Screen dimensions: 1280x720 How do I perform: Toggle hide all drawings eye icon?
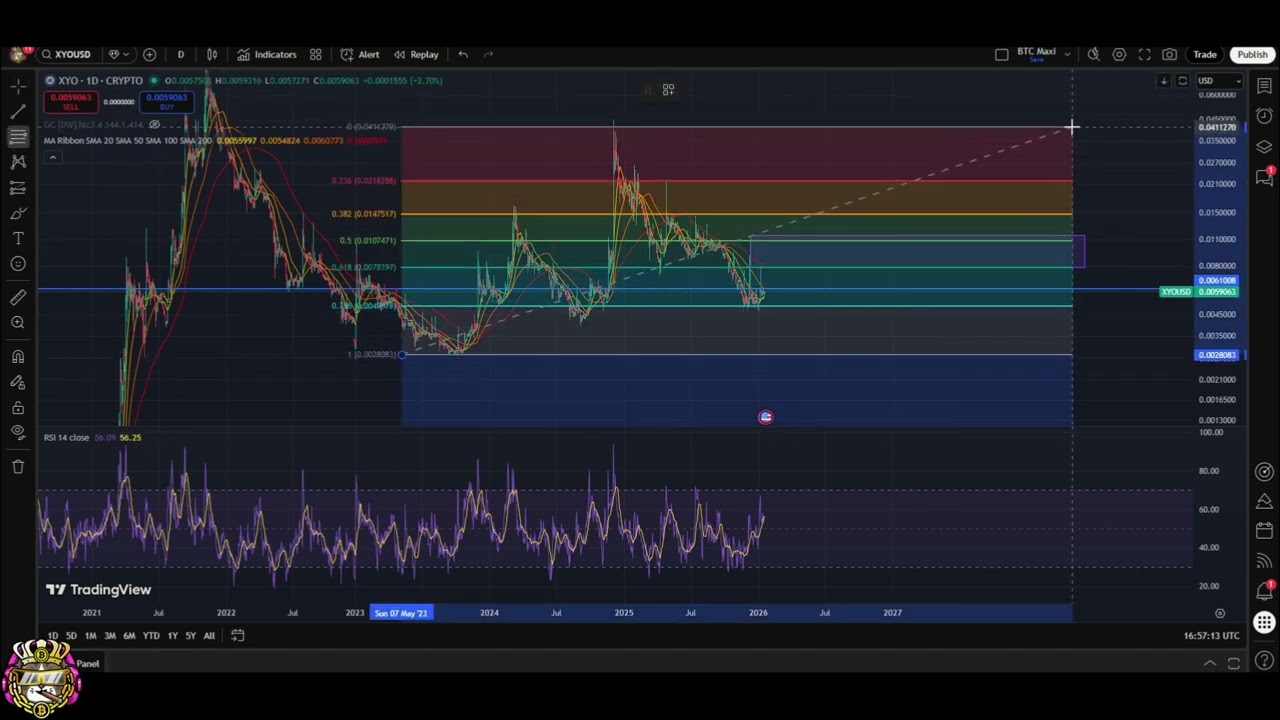coord(18,432)
